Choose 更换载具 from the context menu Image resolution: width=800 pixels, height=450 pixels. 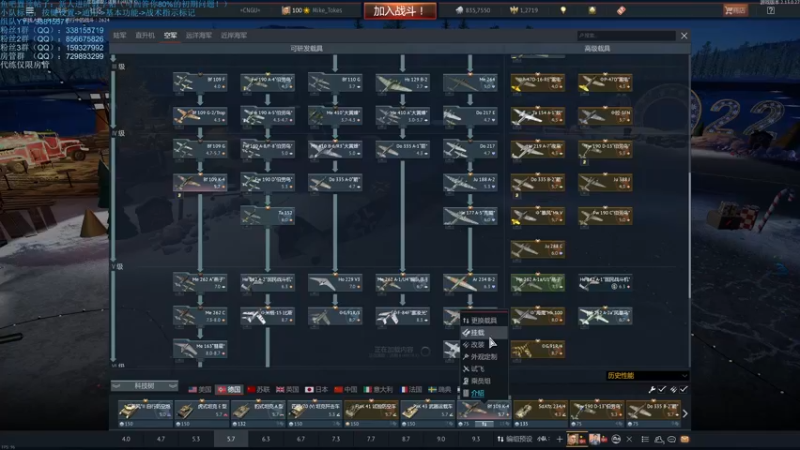pos(484,320)
